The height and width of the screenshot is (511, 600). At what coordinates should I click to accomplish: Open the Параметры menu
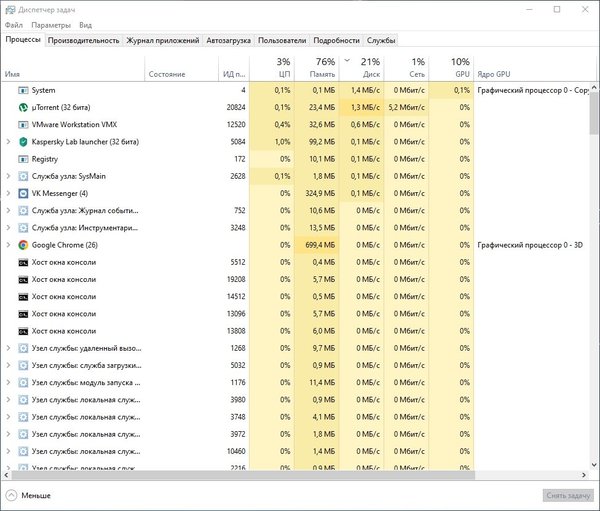[x=51, y=25]
